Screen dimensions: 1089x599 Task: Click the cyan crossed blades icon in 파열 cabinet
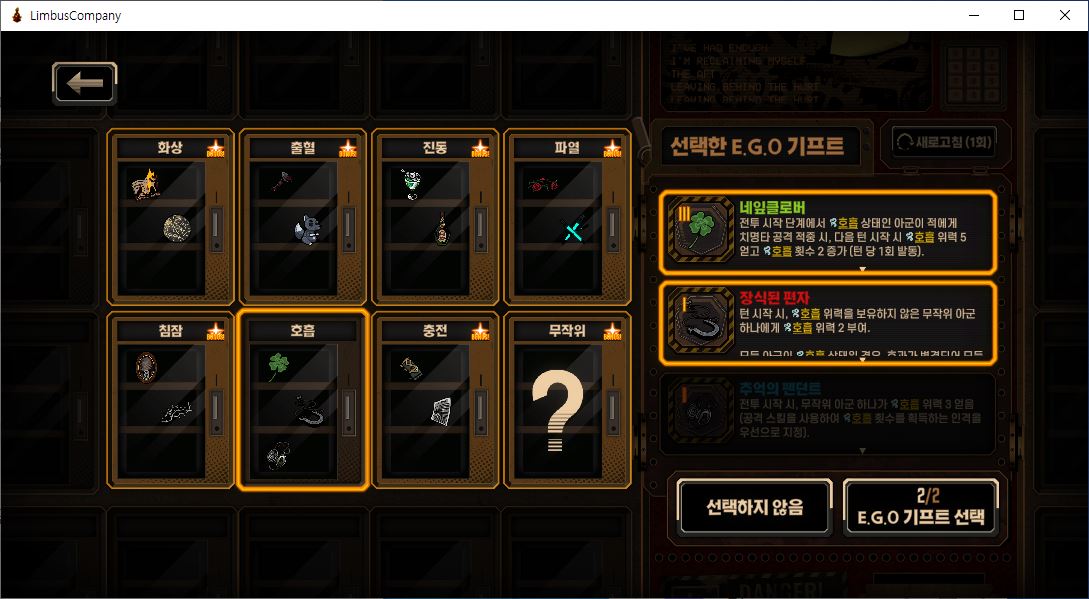tap(574, 230)
